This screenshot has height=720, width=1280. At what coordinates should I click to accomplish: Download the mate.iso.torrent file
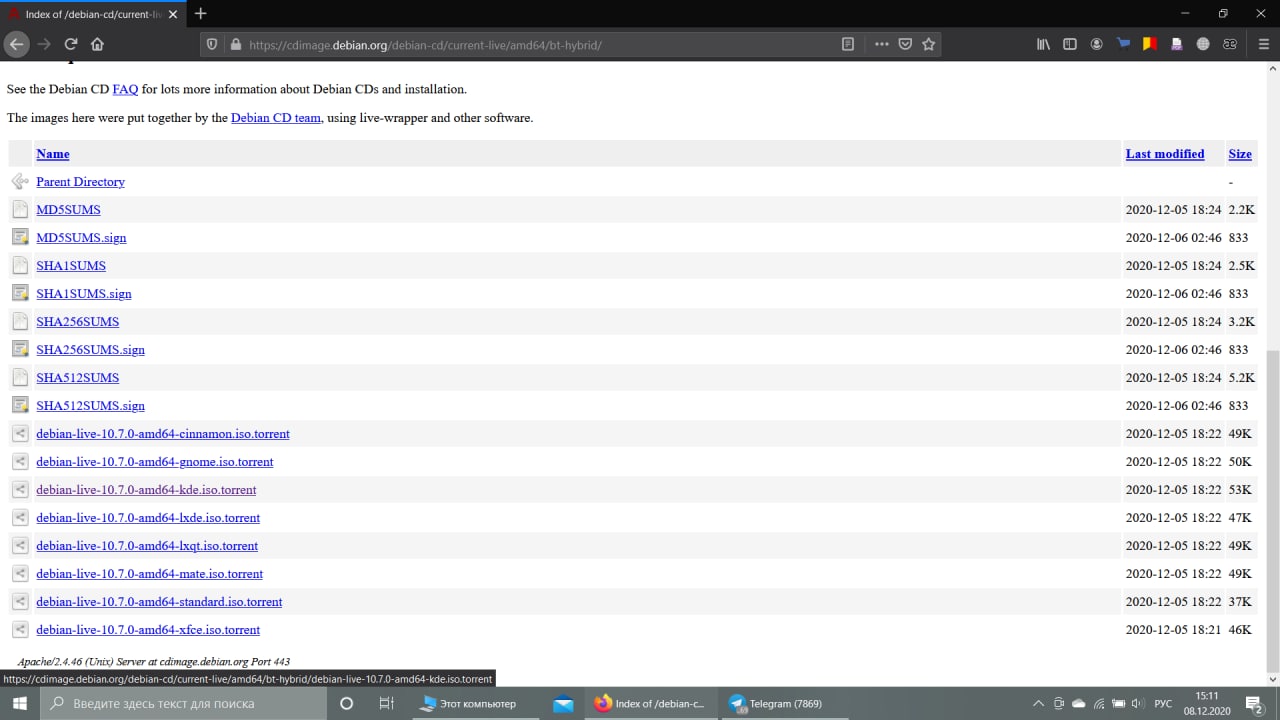pyautogui.click(x=150, y=574)
